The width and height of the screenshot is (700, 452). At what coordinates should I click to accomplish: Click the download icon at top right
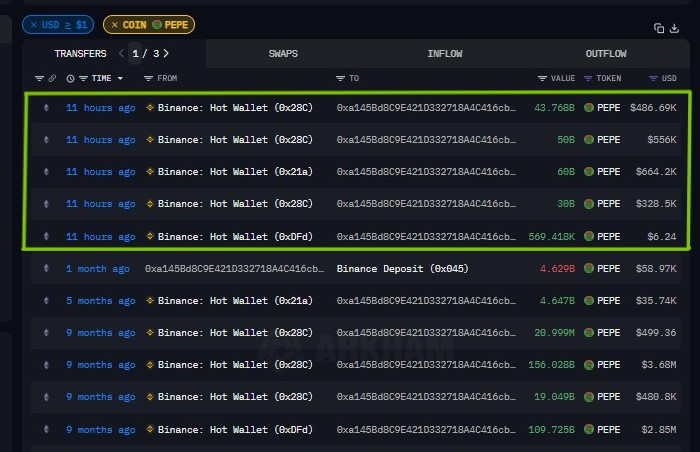(x=672, y=28)
